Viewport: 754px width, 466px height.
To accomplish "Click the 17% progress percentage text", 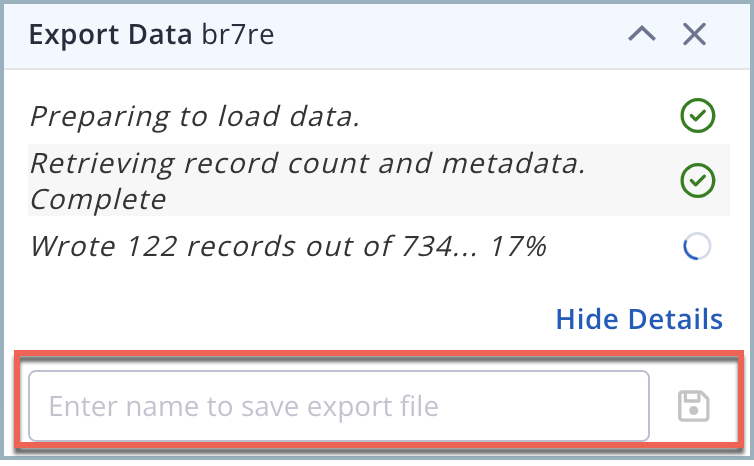I will (519, 246).
